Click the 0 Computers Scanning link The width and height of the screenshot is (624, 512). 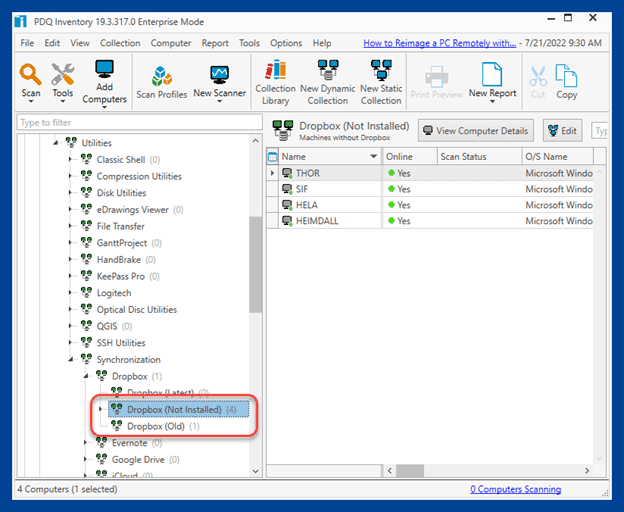[516, 489]
